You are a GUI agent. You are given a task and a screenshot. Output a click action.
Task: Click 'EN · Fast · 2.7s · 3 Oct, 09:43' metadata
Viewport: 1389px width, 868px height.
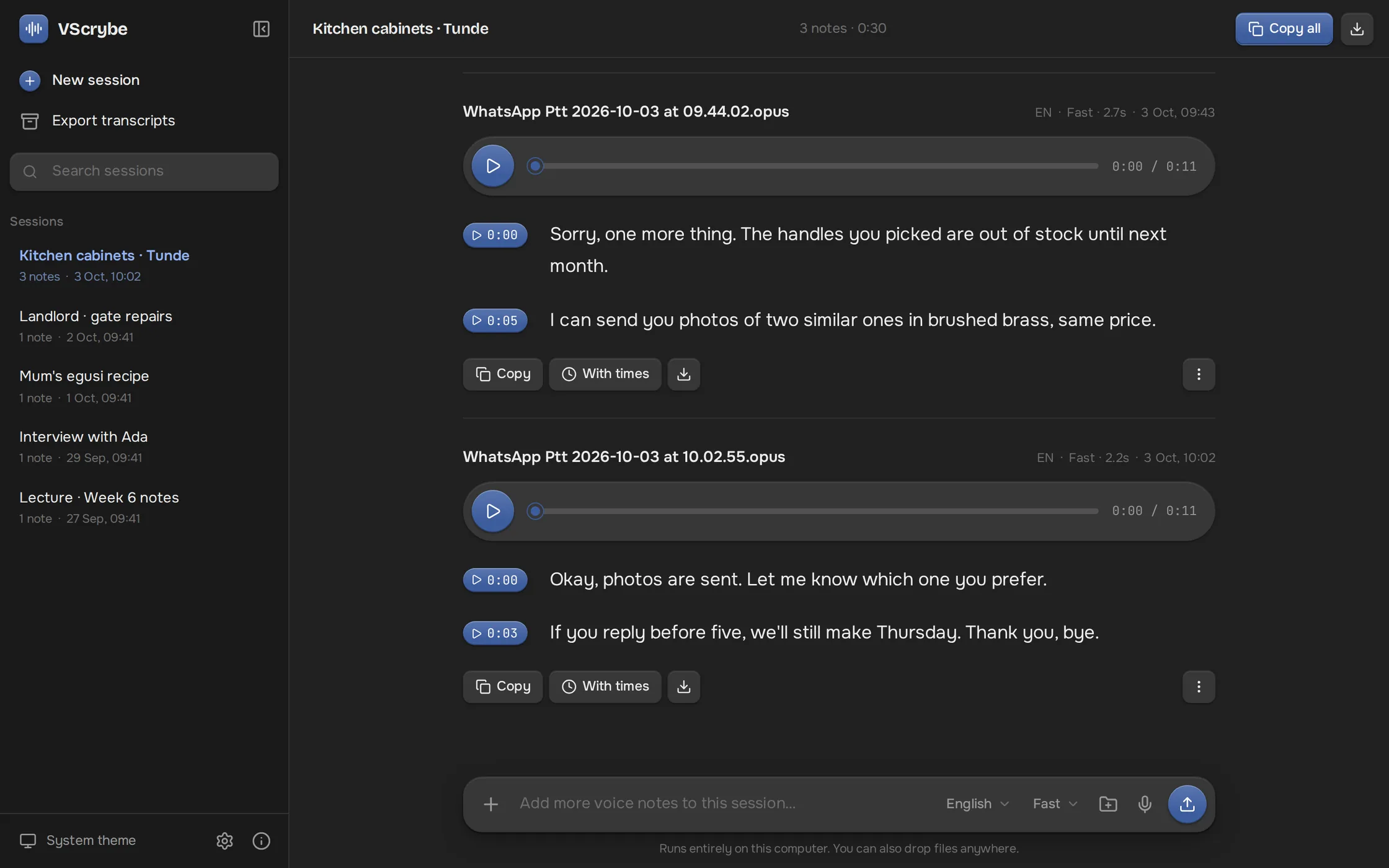tap(1125, 113)
